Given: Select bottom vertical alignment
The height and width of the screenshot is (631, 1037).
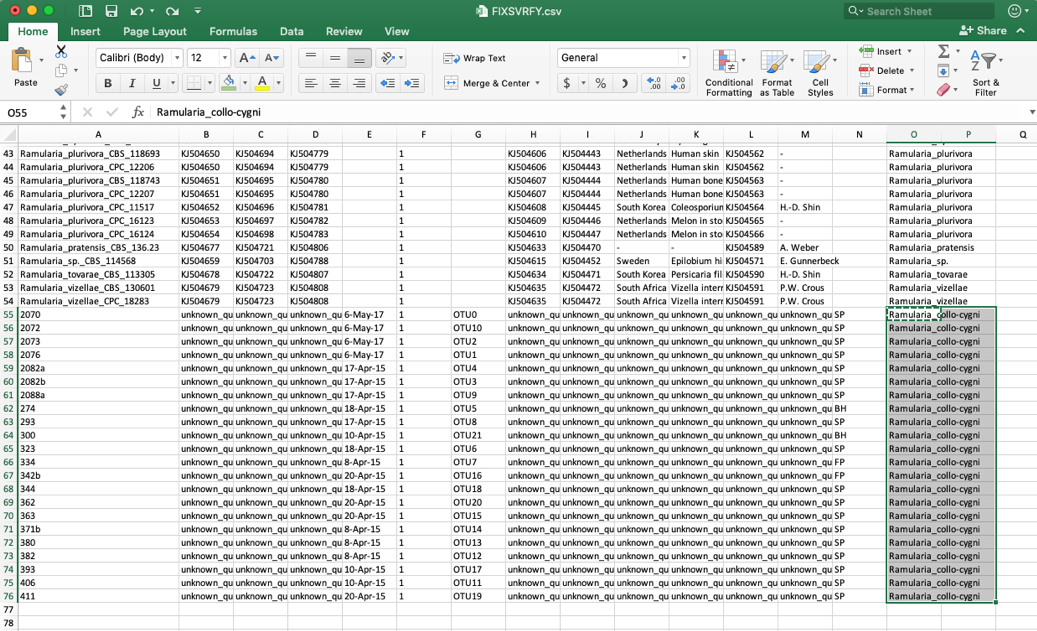Looking at the screenshot, I should pyautogui.click(x=359, y=58).
